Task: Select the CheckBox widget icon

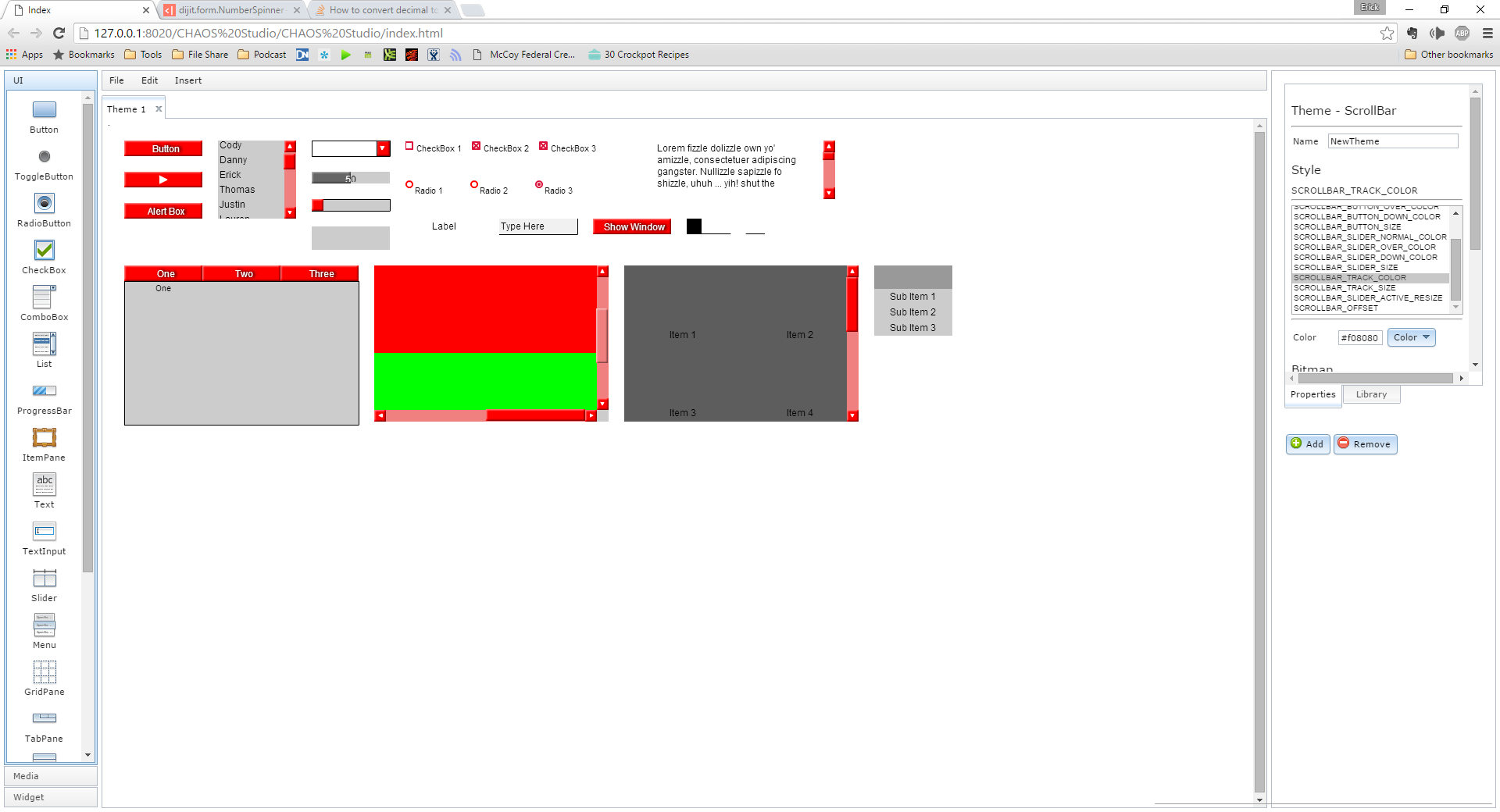Action: pyautogui.click(x=44, y=251)
